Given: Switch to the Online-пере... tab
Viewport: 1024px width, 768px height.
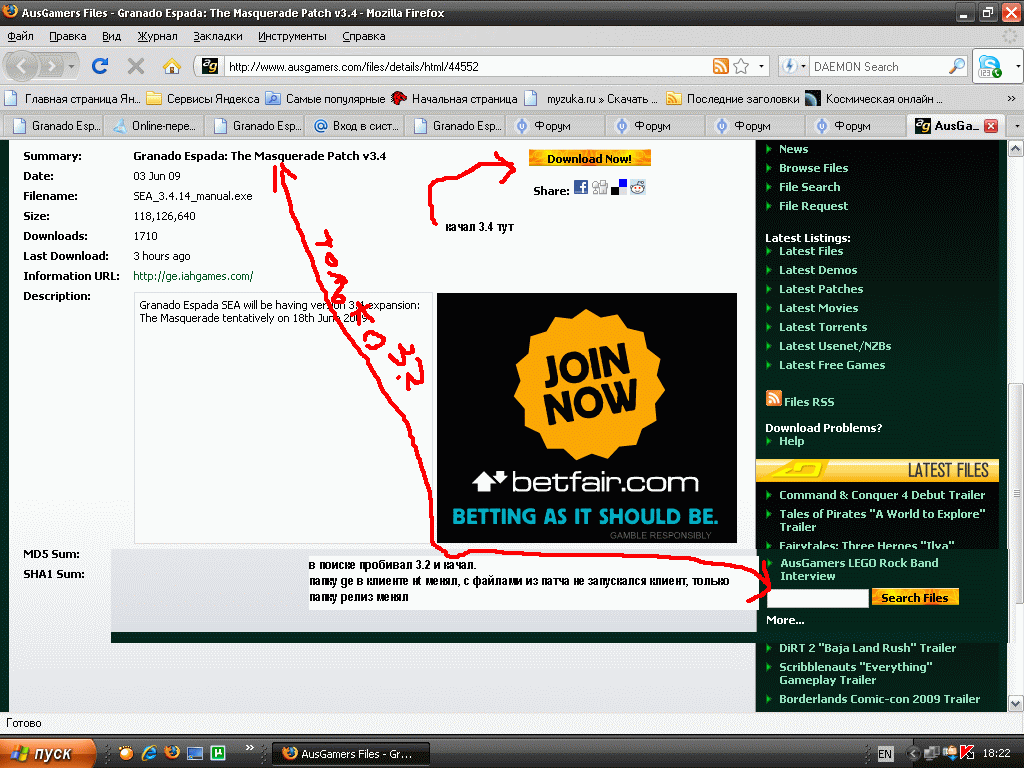Looking at the screenshot, I should [155, 126].
